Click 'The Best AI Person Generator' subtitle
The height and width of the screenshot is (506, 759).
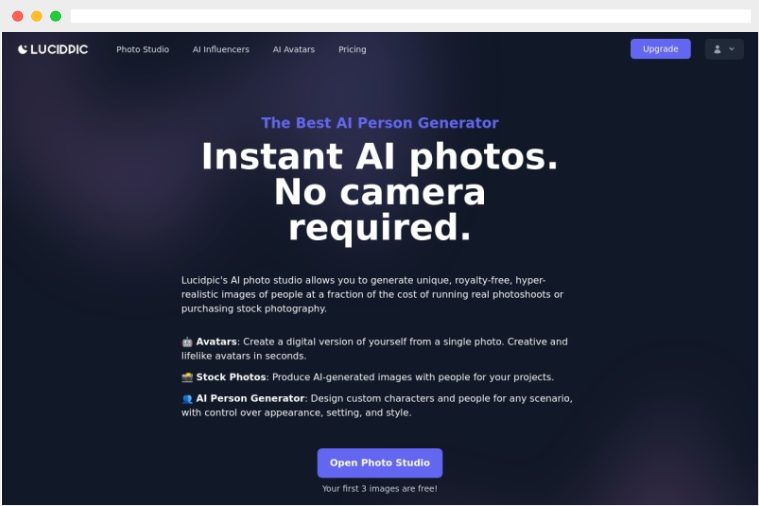tap(380, 123)
